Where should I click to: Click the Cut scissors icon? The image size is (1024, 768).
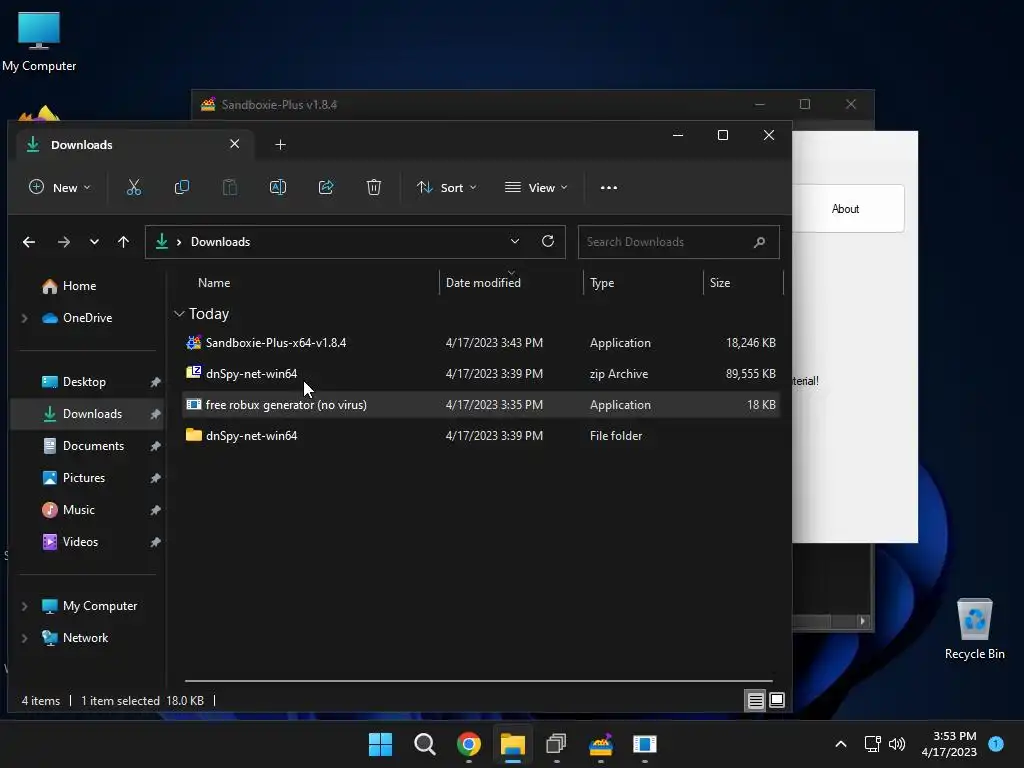(x=134, y=187)
